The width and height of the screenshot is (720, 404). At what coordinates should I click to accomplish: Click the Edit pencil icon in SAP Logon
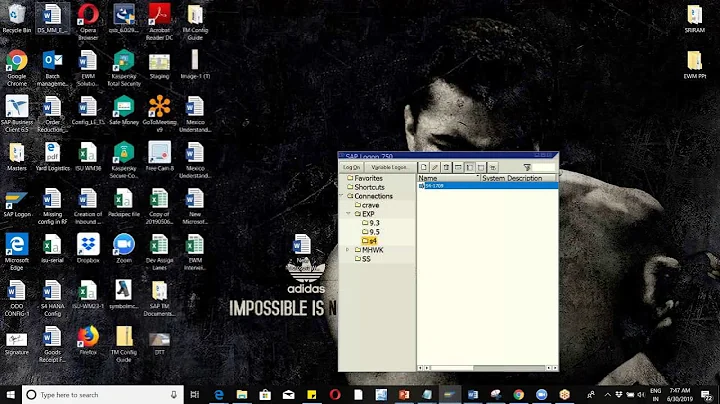coord(435,168)
